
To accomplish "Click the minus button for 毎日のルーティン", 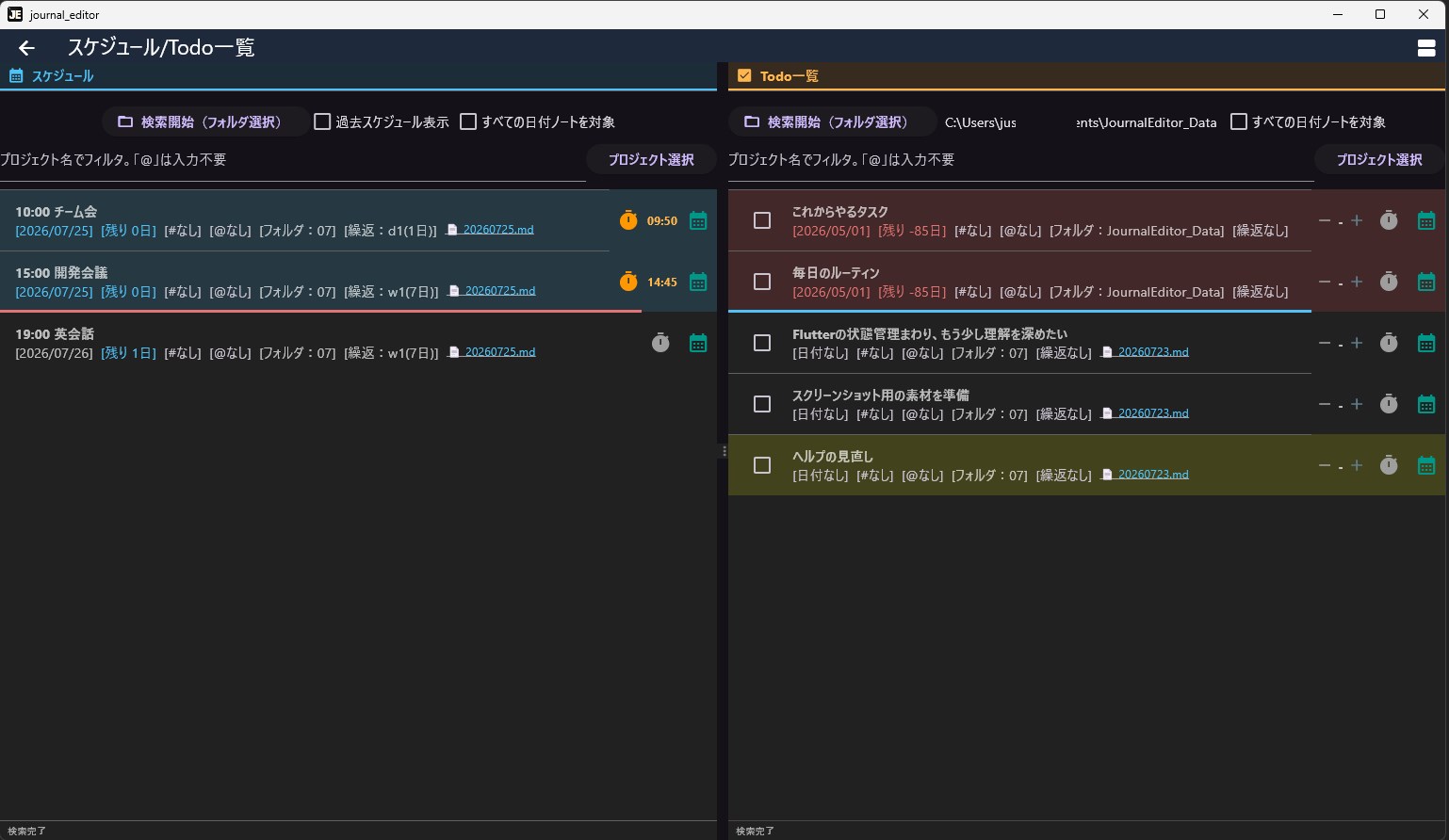I will (1325, 282).
